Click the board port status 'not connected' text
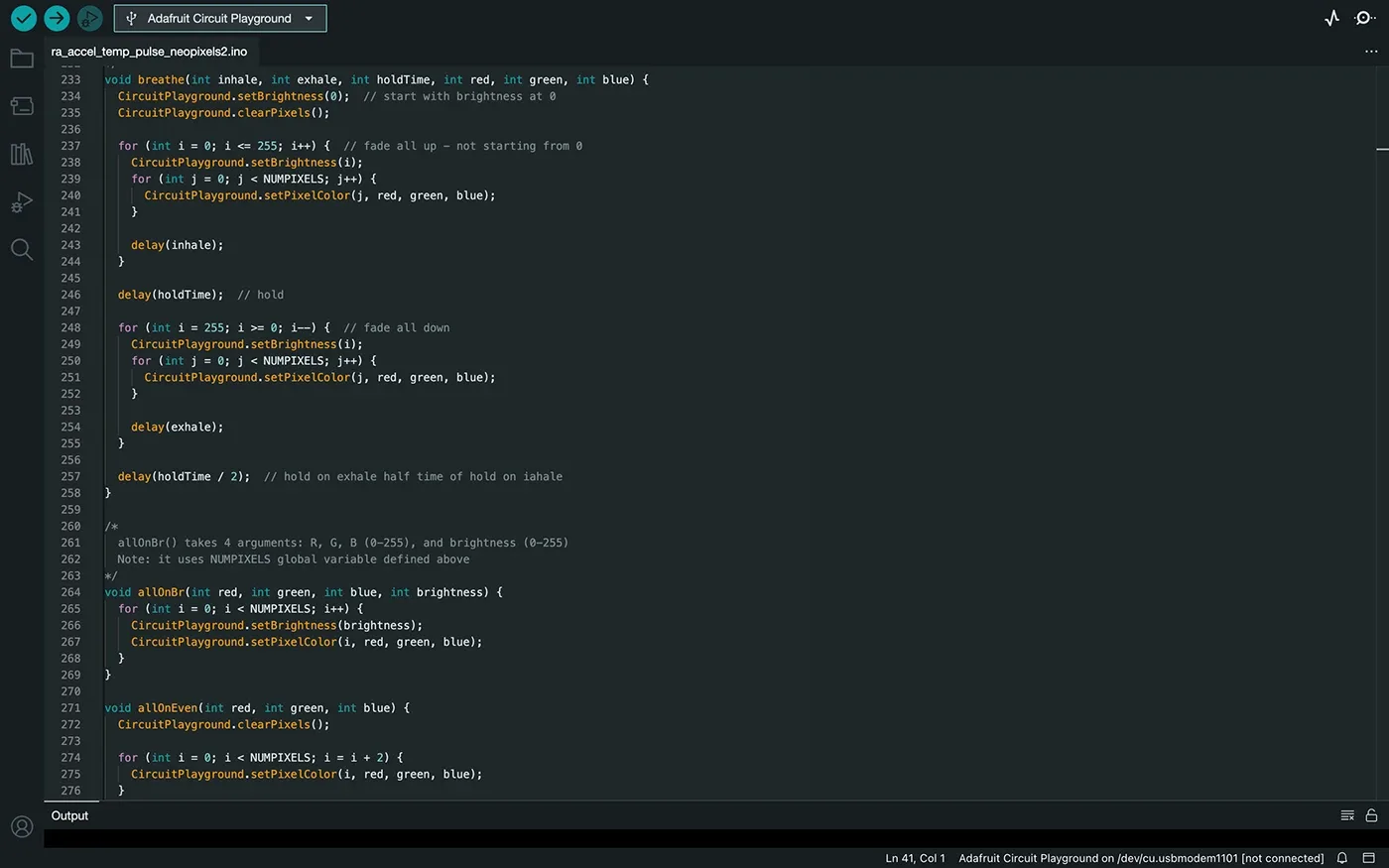The image size is (1389, 868). click(x=1141, y=858)
